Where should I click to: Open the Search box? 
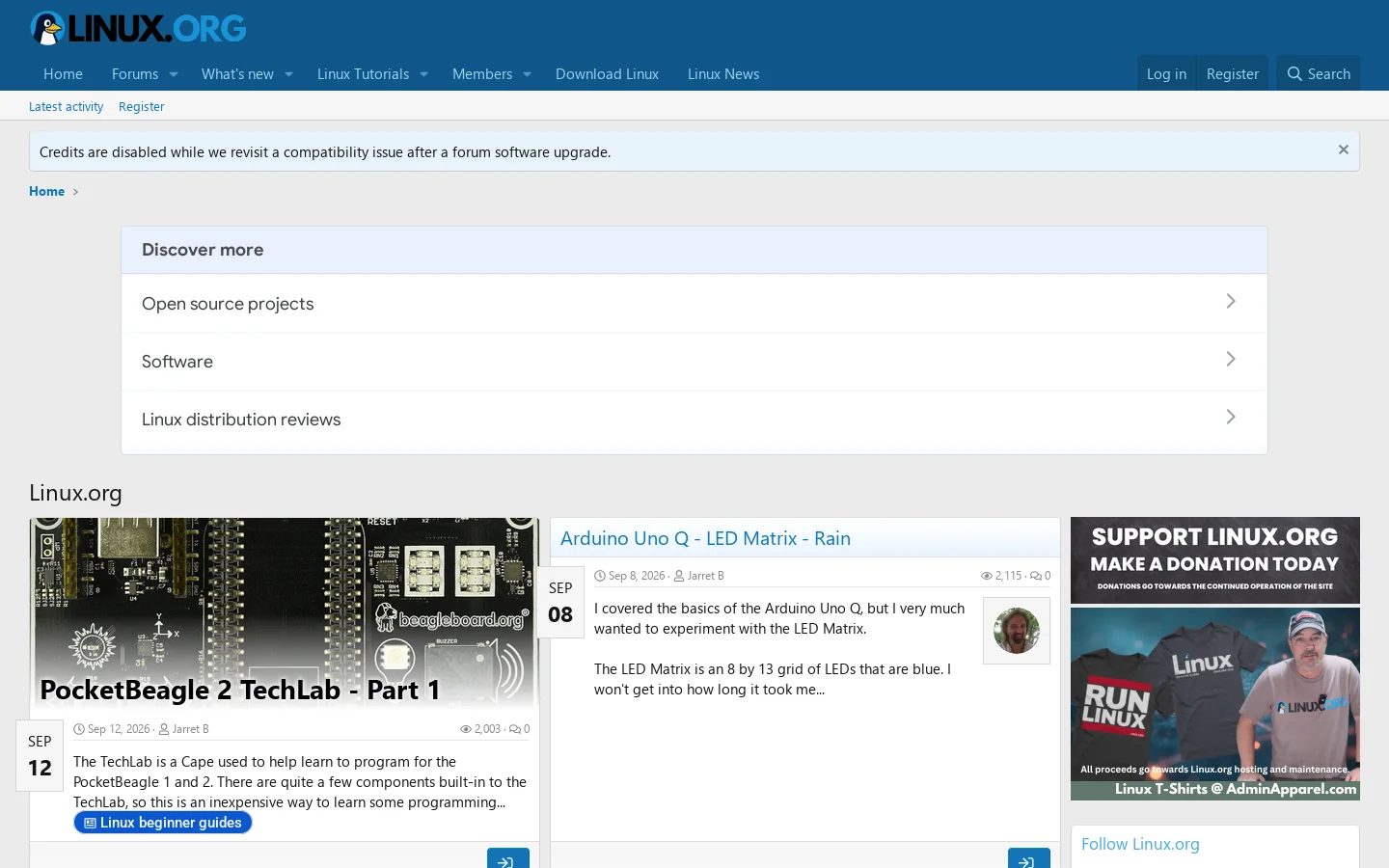(x=1318, y=74)
